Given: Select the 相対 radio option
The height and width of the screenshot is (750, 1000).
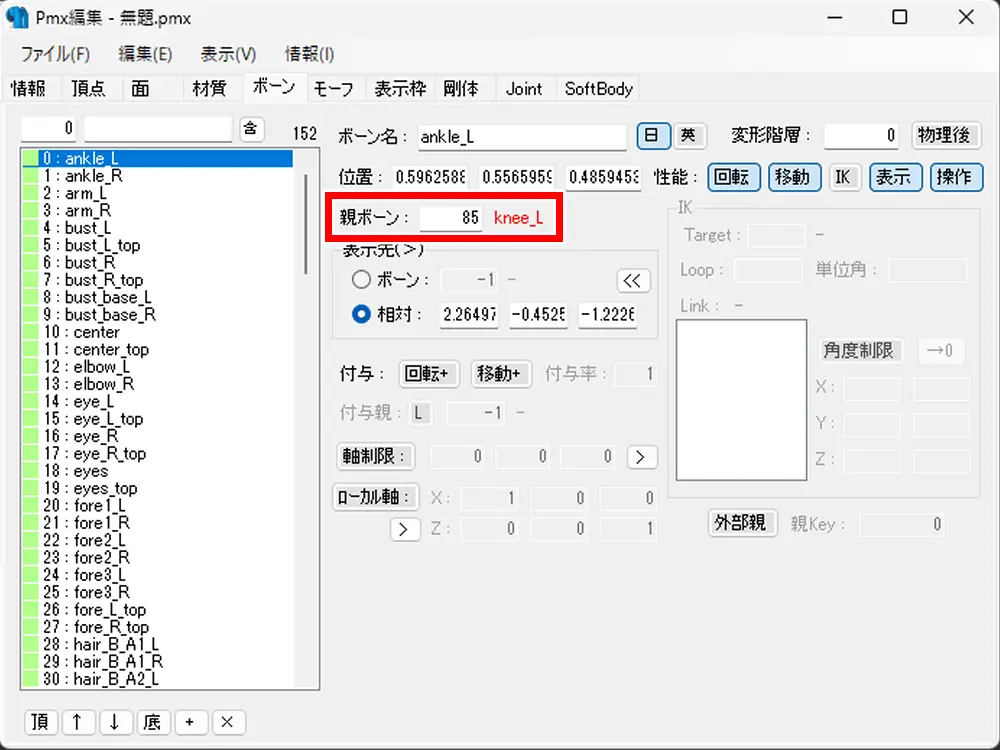Looking at the screenshot, I should click(362, 314).
